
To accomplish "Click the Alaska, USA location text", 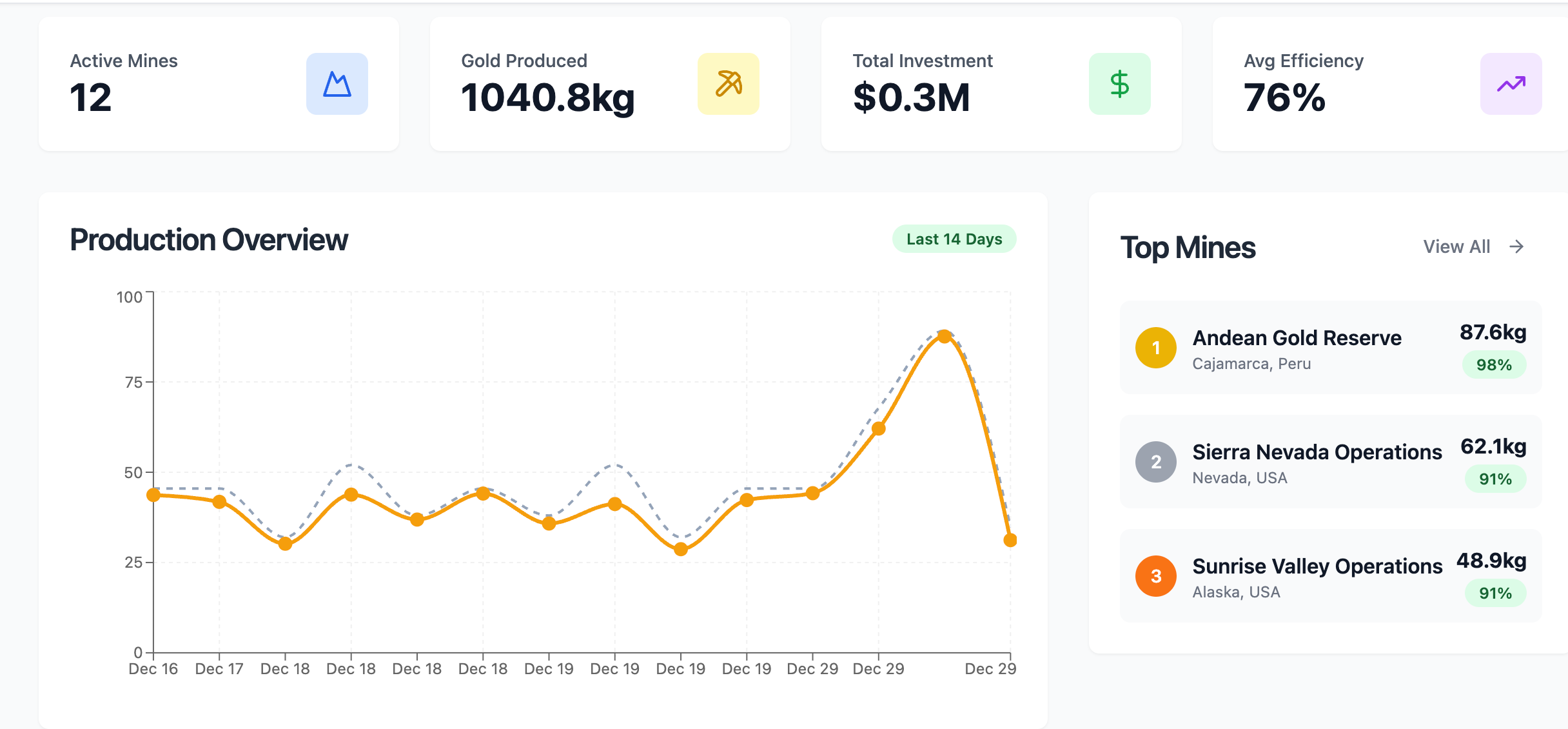I will tap(1236, 592).
